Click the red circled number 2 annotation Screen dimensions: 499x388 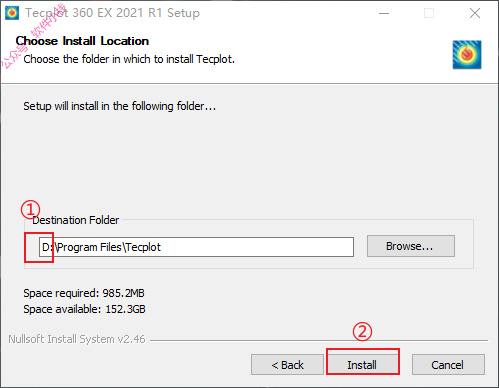pos(362,331)
